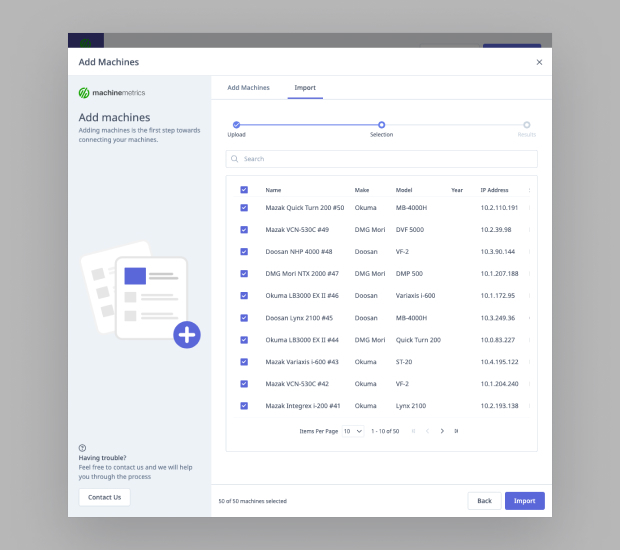This screenshot has height=550, width=620.
Task: Click the Back button
Action: [483, 501]
